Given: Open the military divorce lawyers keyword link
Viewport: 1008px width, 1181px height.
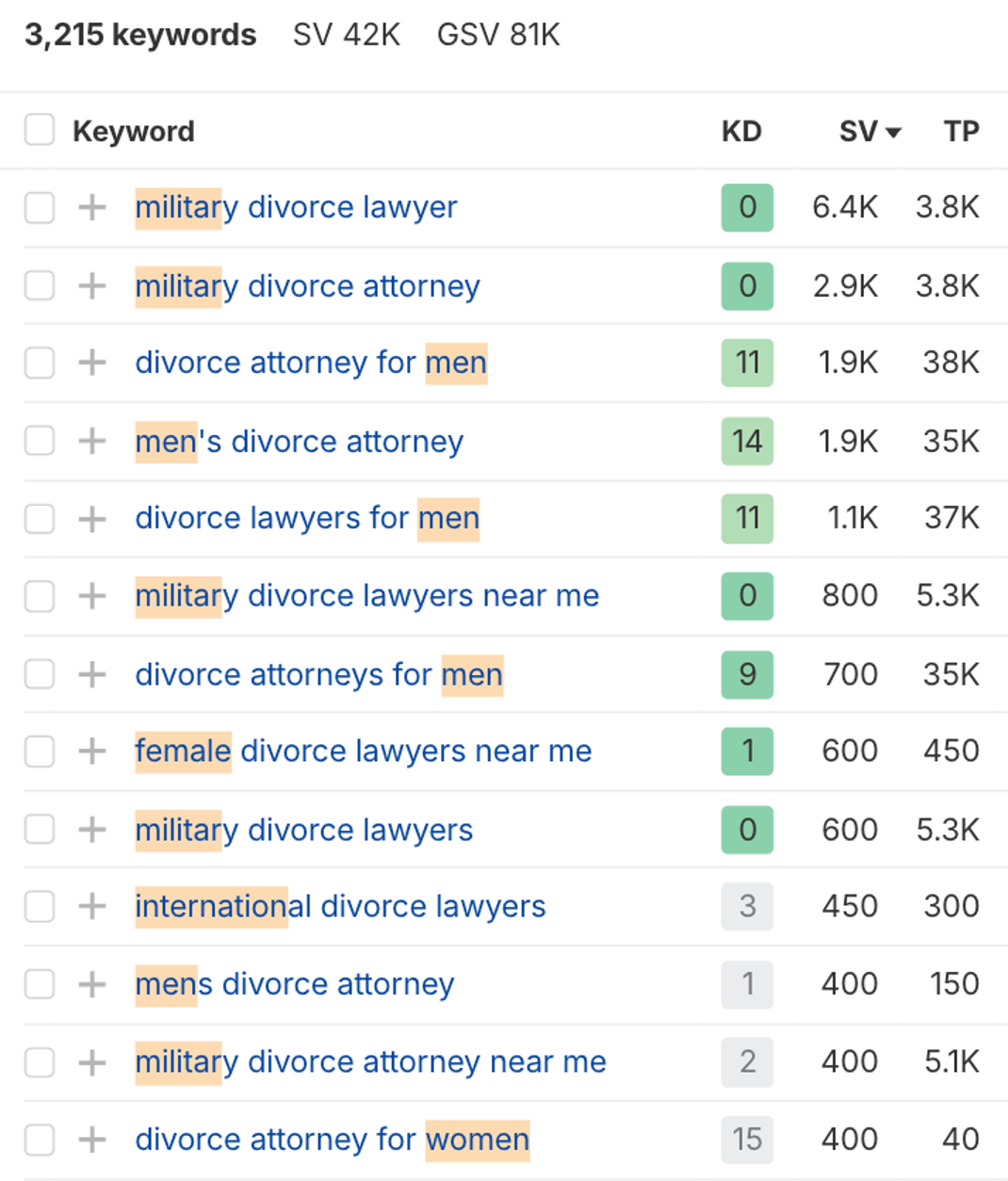Looking at the screenshot, I should 303,830.
